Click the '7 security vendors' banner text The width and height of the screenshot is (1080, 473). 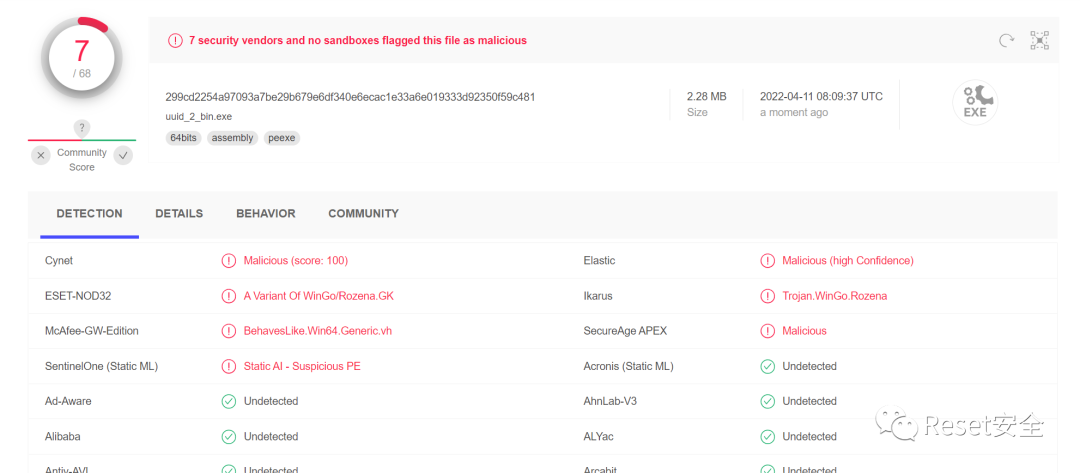pyautogui.click(x=358, y=41)
